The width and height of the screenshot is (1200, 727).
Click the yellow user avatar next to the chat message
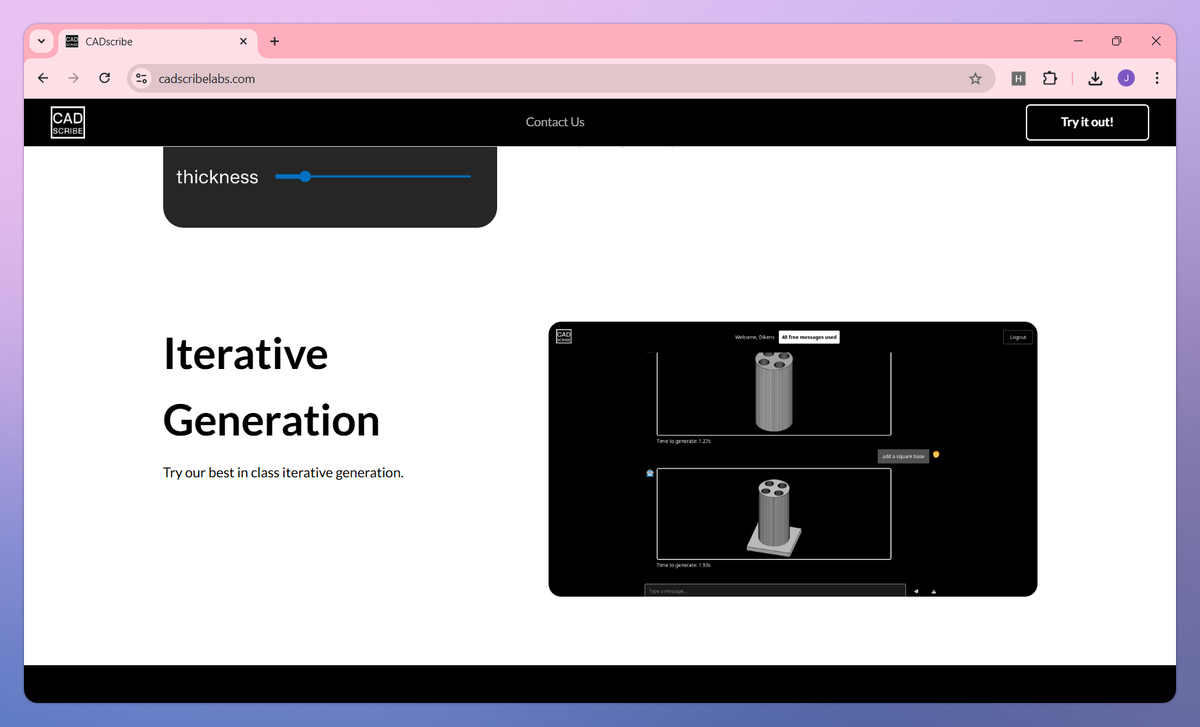coord(936,455)
